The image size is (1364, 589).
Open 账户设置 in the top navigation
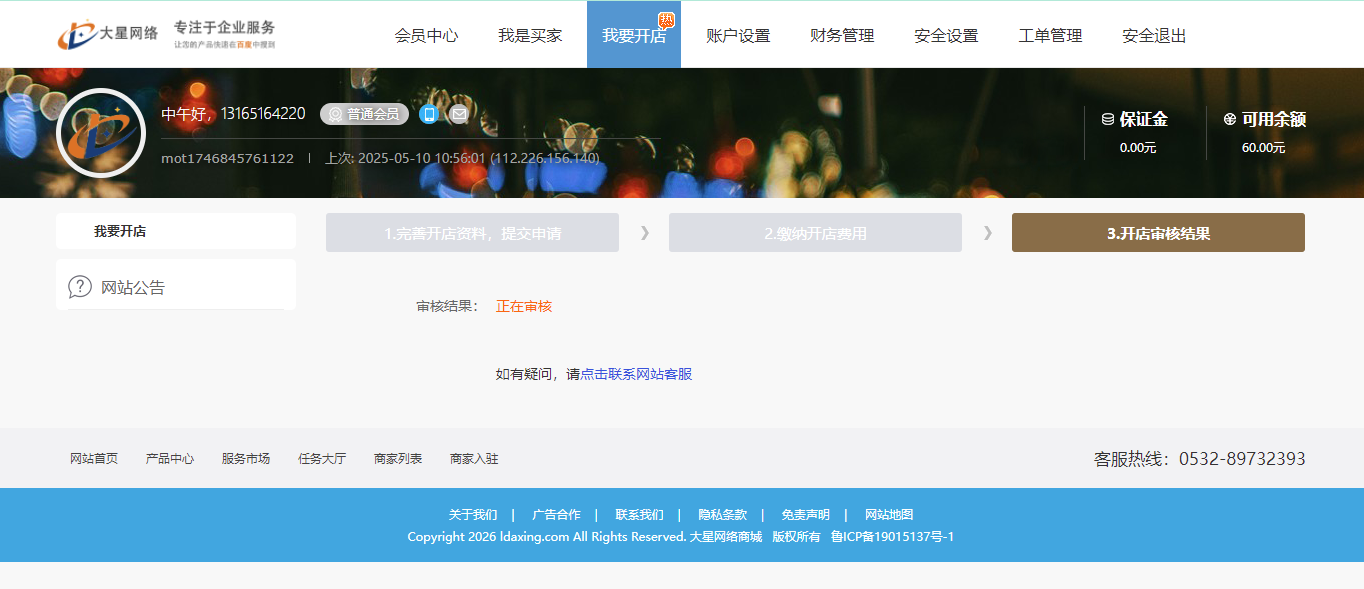click(738, 35)
